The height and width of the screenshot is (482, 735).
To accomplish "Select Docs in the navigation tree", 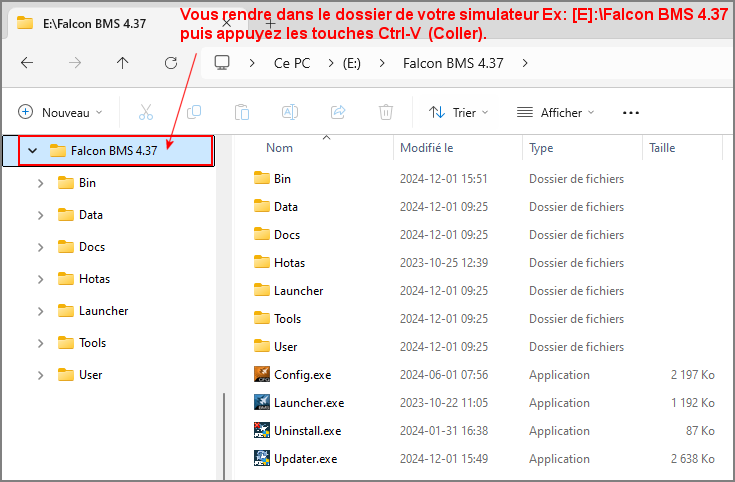I will pyautogui.click(x=92, y=247).
